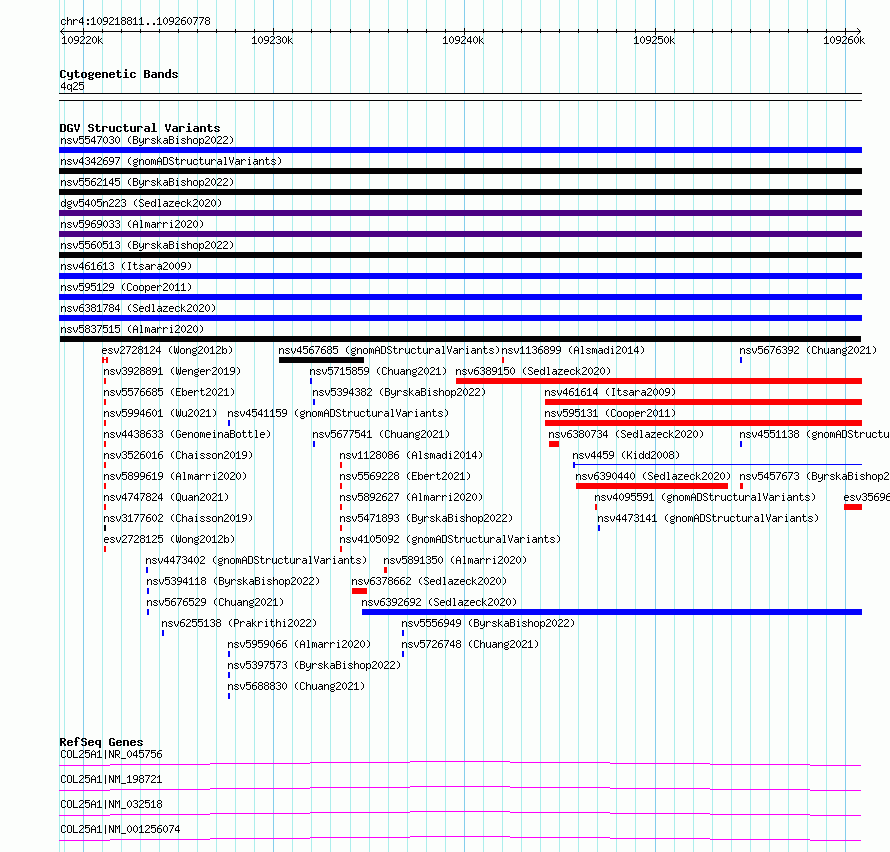Select nsv4473141 gnomADStructuralVariants label
This screenshot has width=890, height=852.
(x=708, y=518)
